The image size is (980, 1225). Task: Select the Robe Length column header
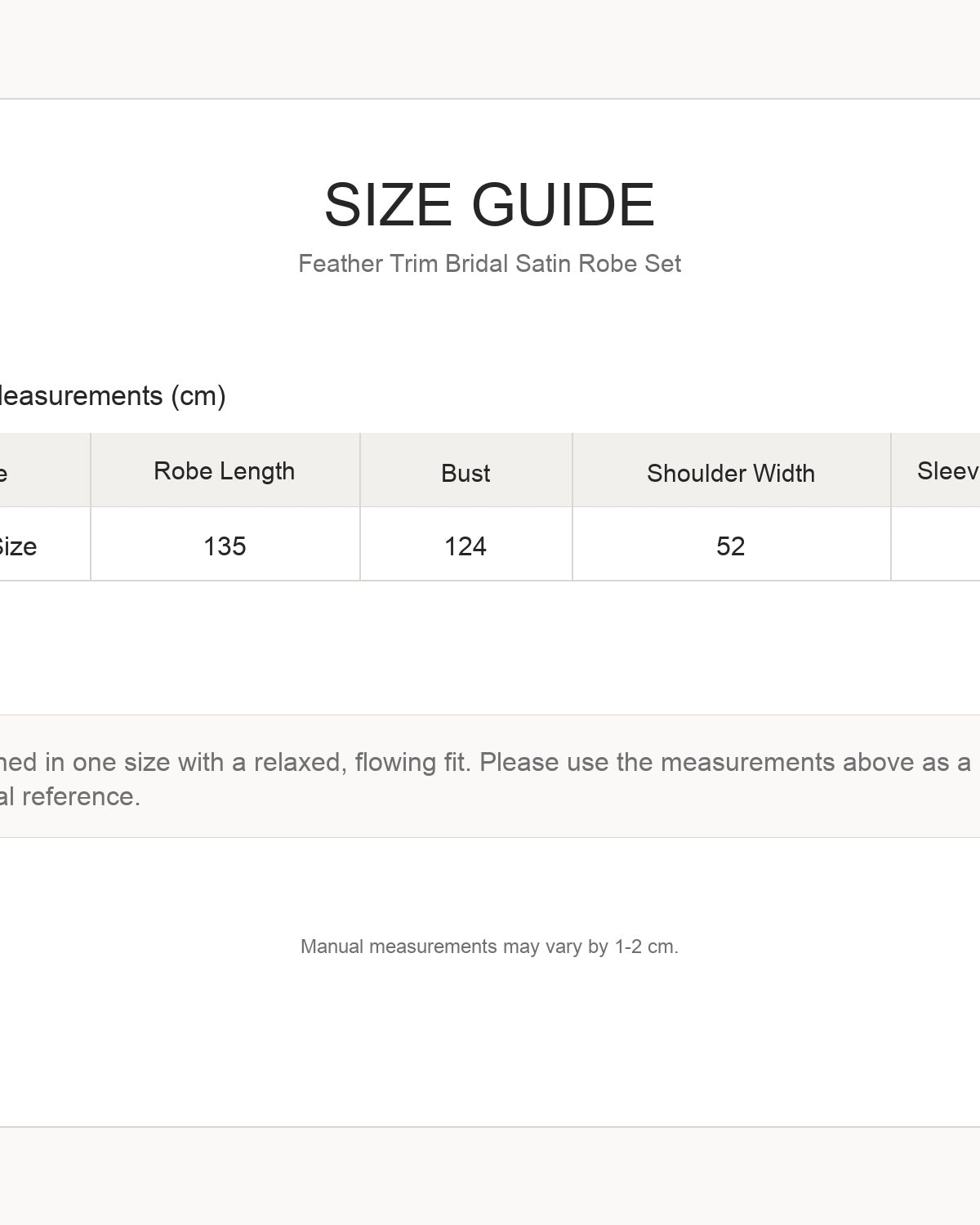tap(225, 470)
